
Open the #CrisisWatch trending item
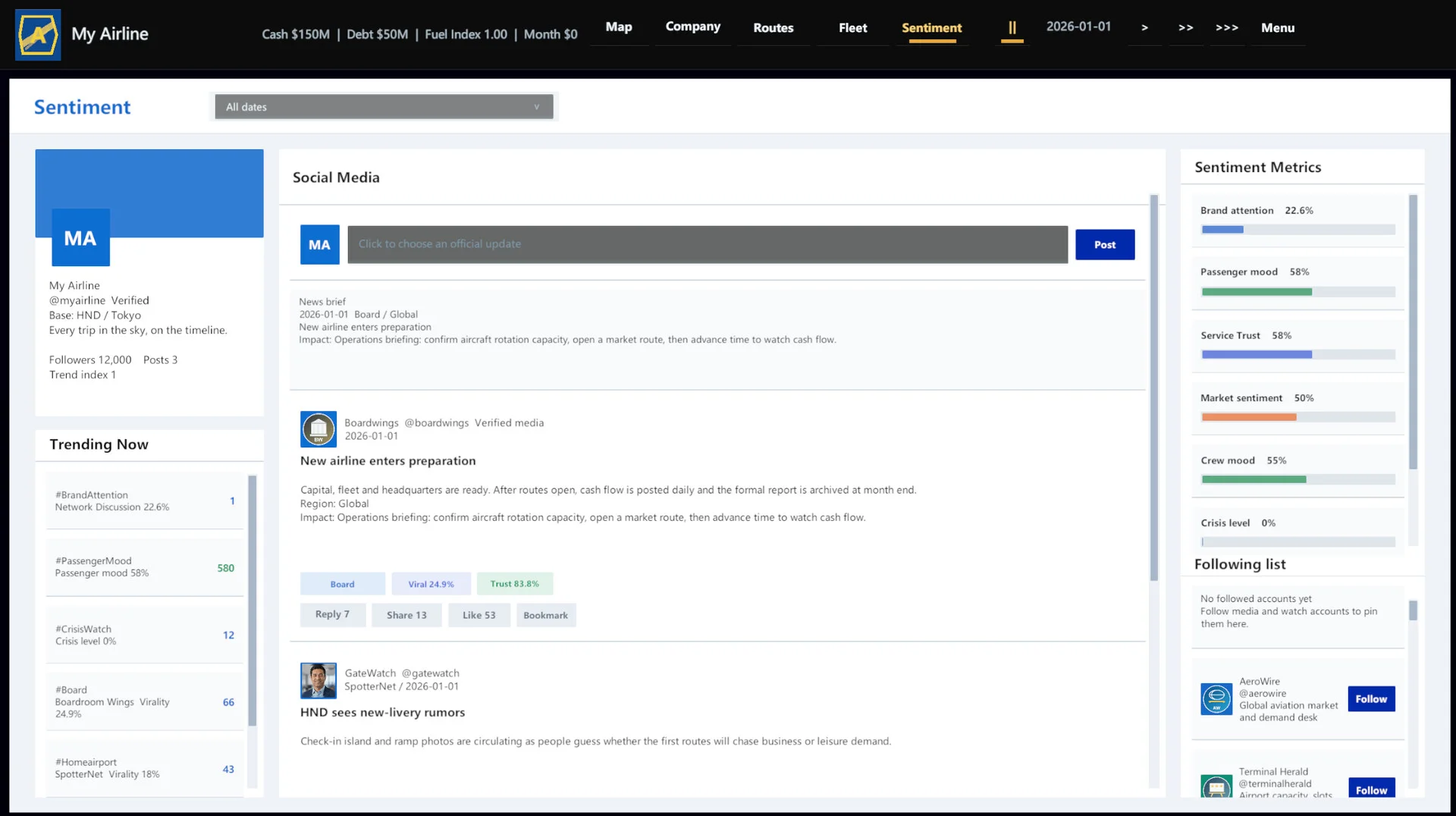[x=145, y=635]
